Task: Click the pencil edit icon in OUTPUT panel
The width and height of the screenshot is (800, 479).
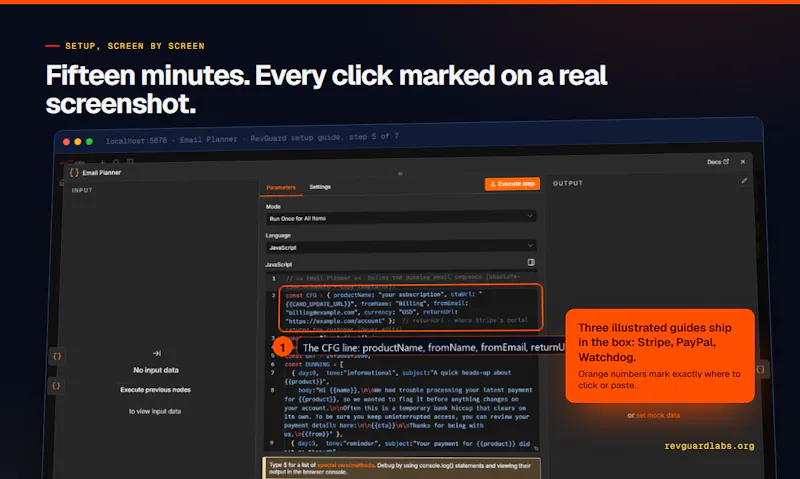Action: point(744,181)
